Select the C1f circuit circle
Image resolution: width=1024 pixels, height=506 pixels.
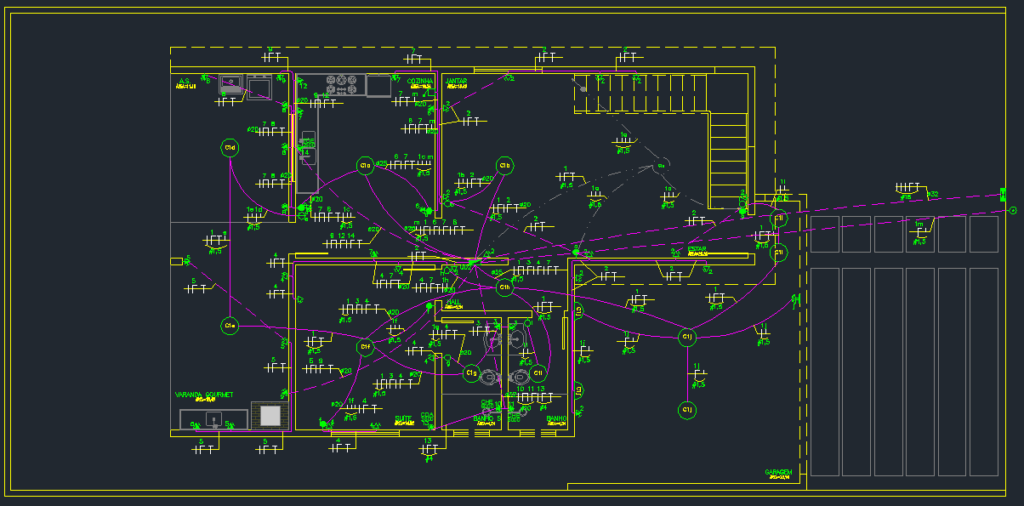pos(364,347)
